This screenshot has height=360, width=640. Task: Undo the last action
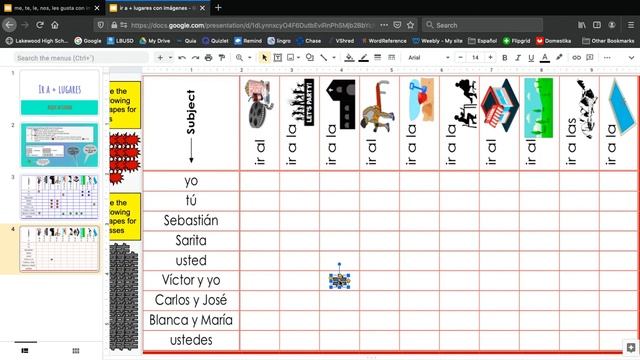coord(182,58)
